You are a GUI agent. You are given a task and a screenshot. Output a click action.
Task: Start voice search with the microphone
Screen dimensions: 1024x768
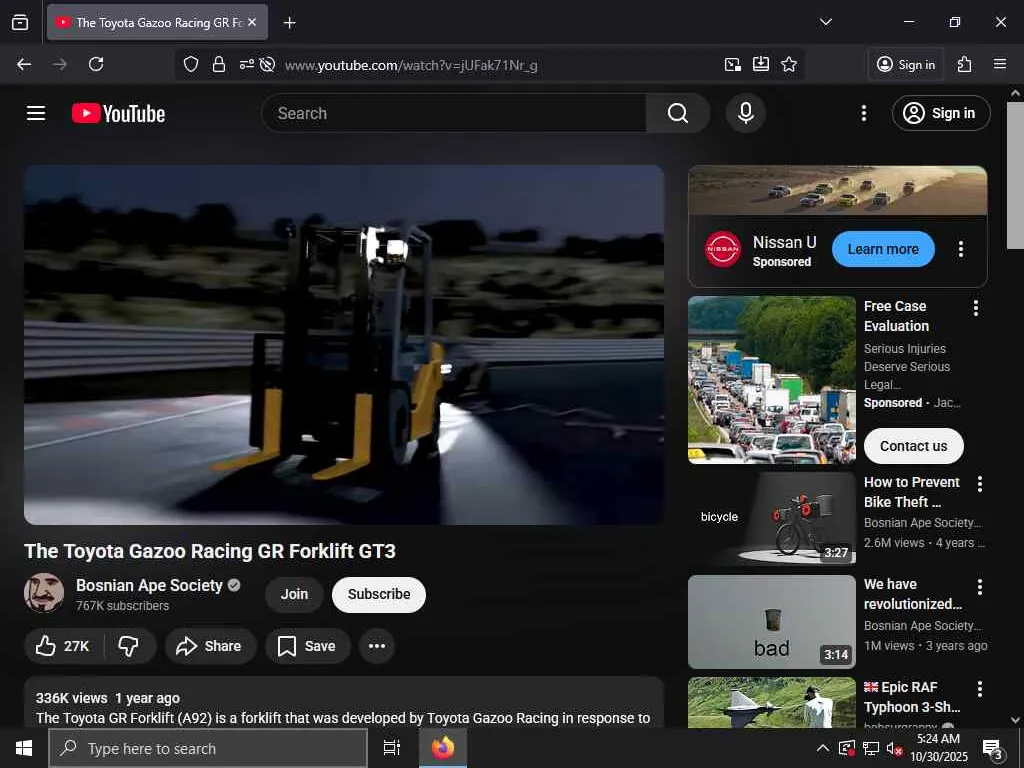[x=745, y=113]
